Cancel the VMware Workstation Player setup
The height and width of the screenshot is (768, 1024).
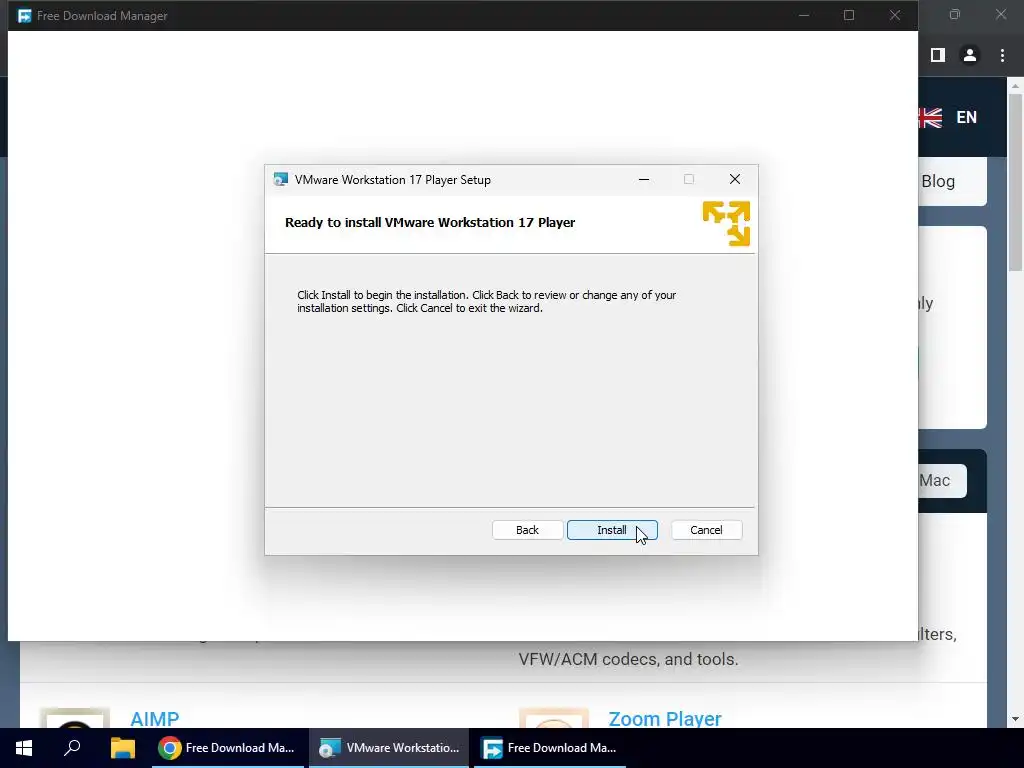click(706, 530)
